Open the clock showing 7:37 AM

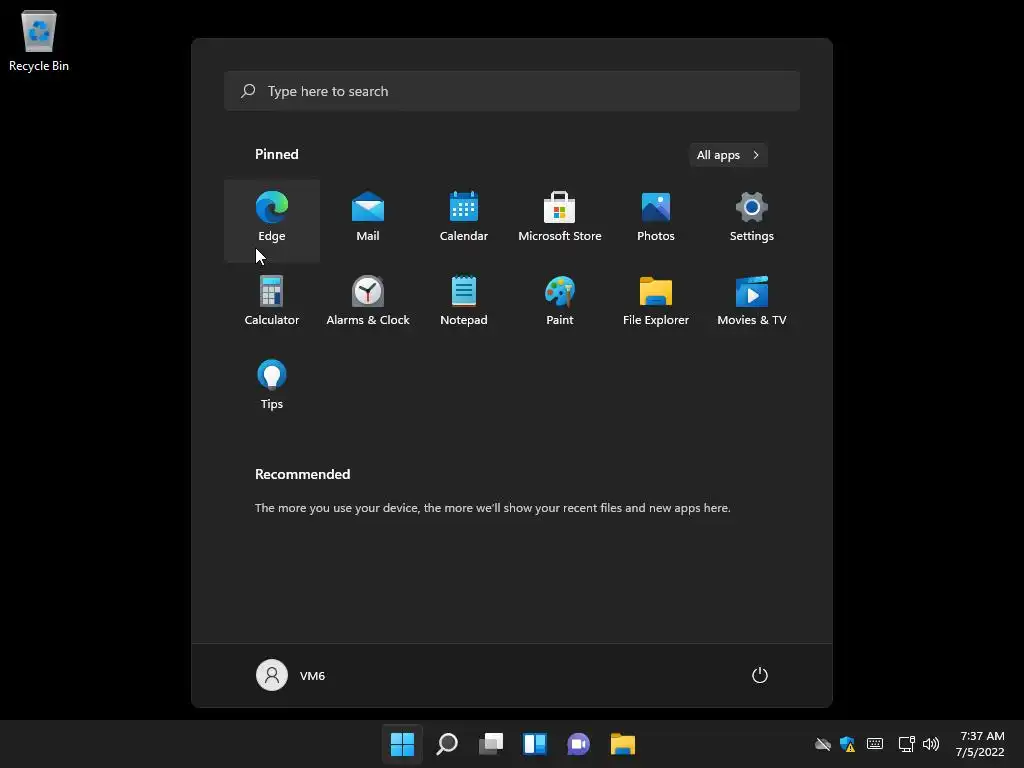click(980, 744)
